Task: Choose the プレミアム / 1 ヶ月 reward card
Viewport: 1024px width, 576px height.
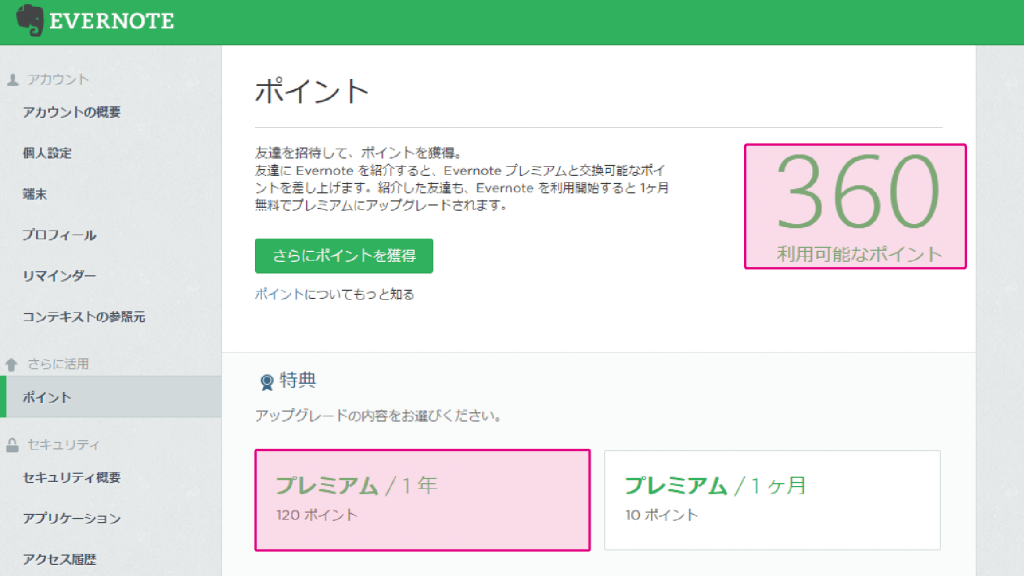Action: (x=773, y=500)
